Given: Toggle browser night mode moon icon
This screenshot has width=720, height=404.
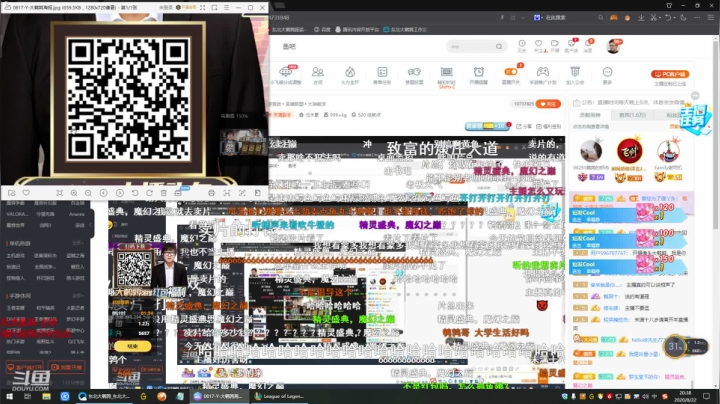Looking at the screenshot, I should click(683, 17).
